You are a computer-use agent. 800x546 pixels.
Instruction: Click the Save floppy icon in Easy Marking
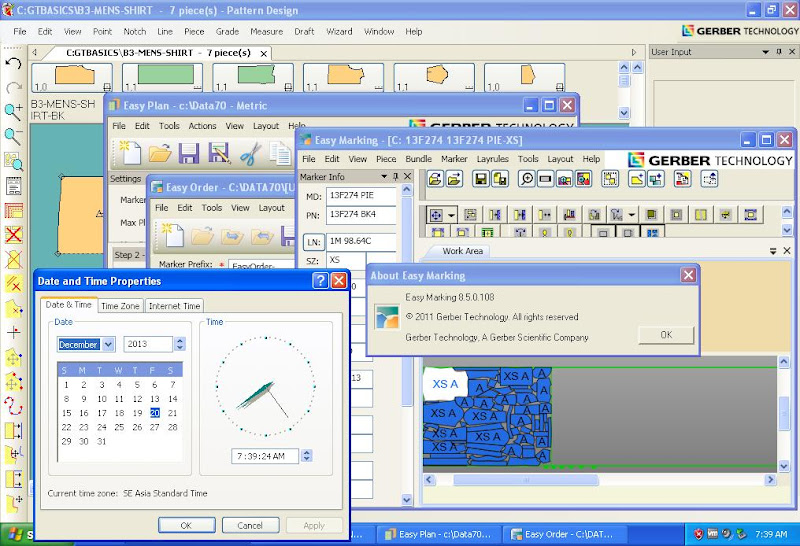[x=481, y=179]
